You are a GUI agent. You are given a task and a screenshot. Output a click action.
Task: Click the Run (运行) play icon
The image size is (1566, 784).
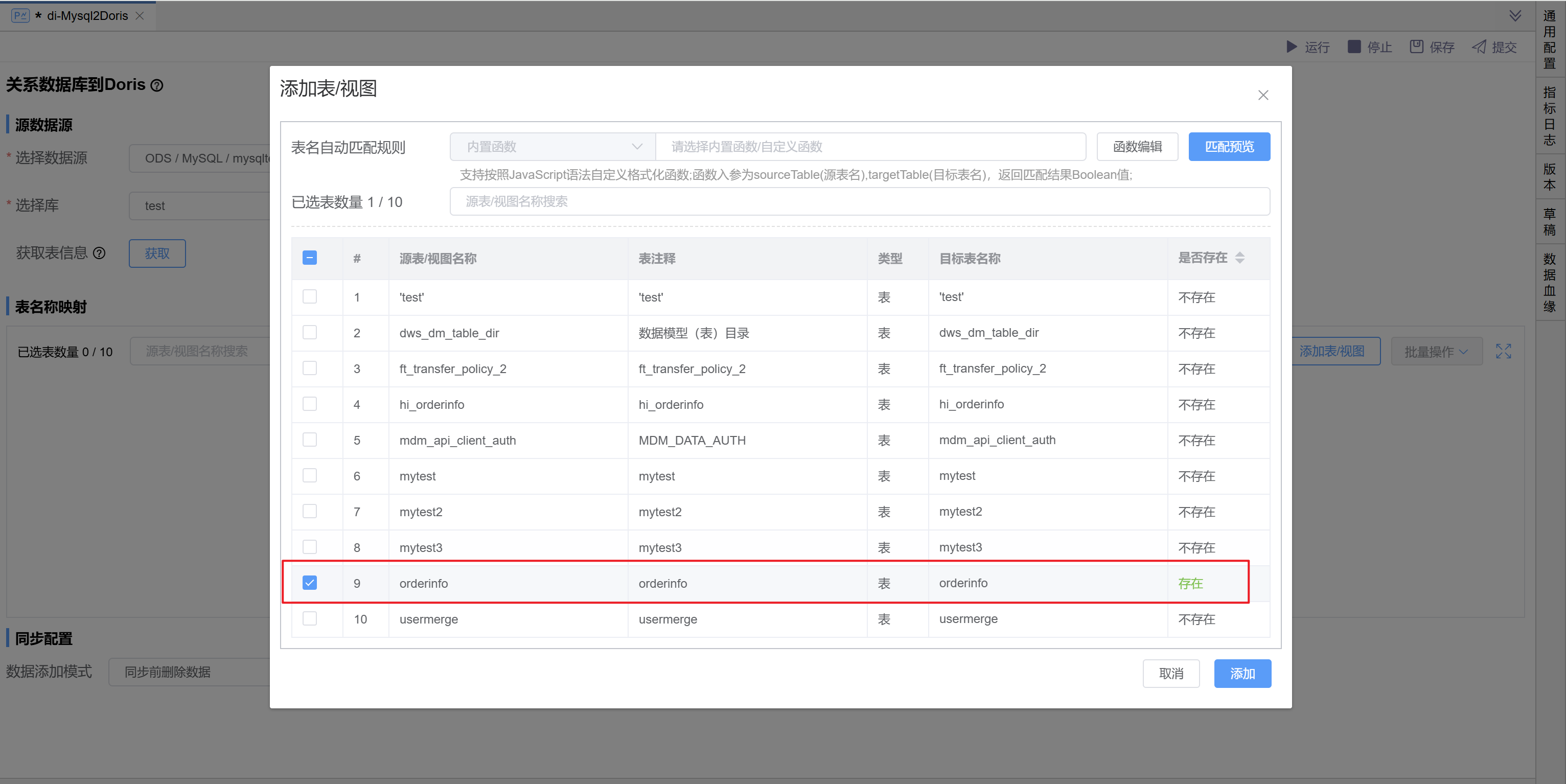pyautogui.click(x=1291, y=47)
